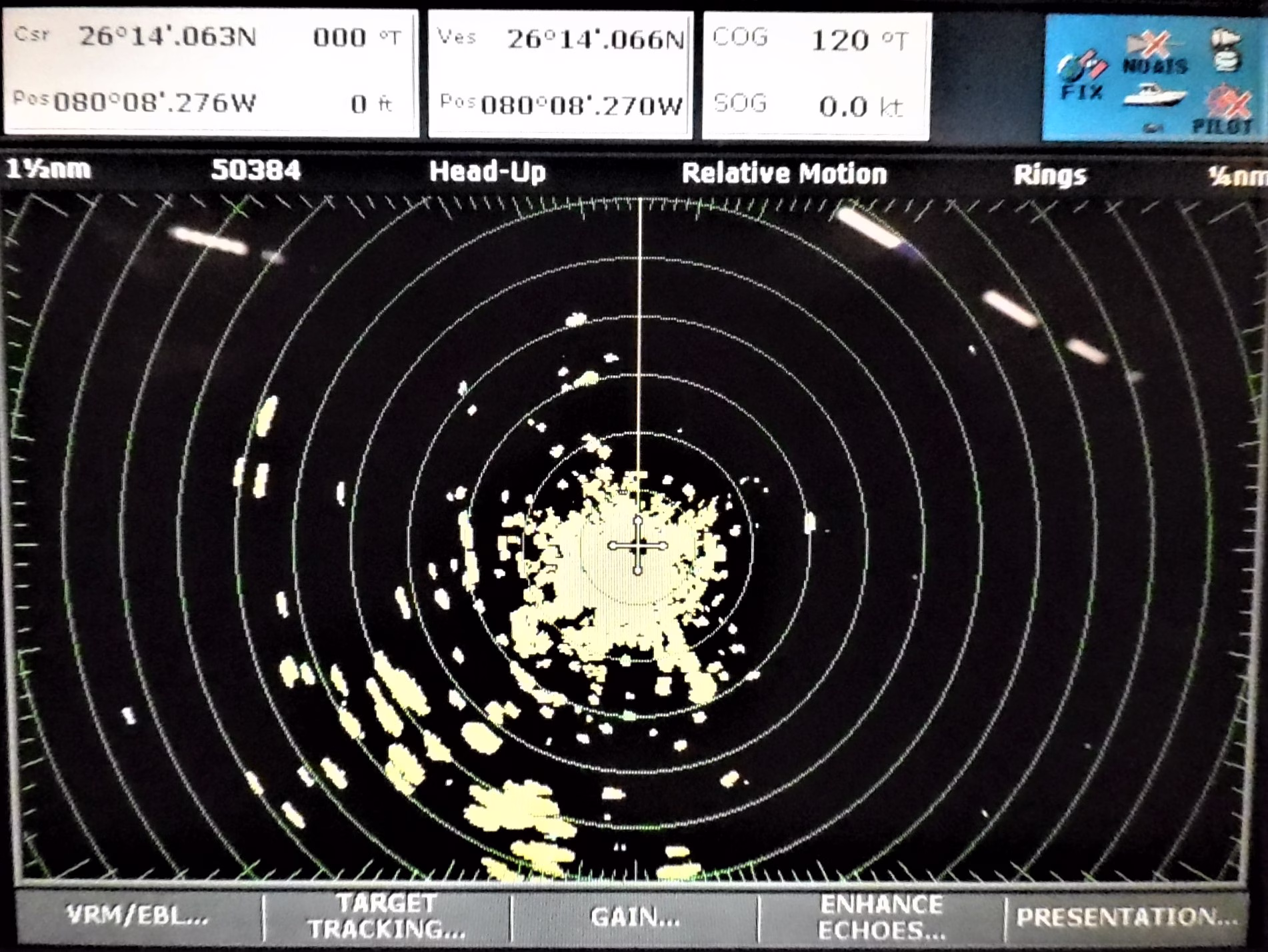Toggle the Head-Up orientation mode label
The width and height of the screenshot is (1268, 952).
click(x=487, y=172)
